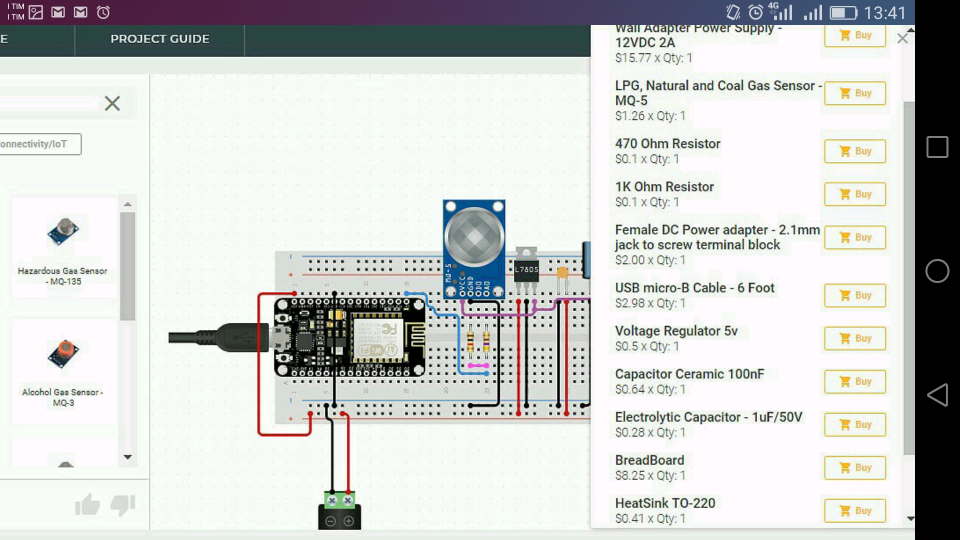This screenshot has height=540, width=960.
Task: Tap the Android recent apps square button
Action: (x=937, y=148)
